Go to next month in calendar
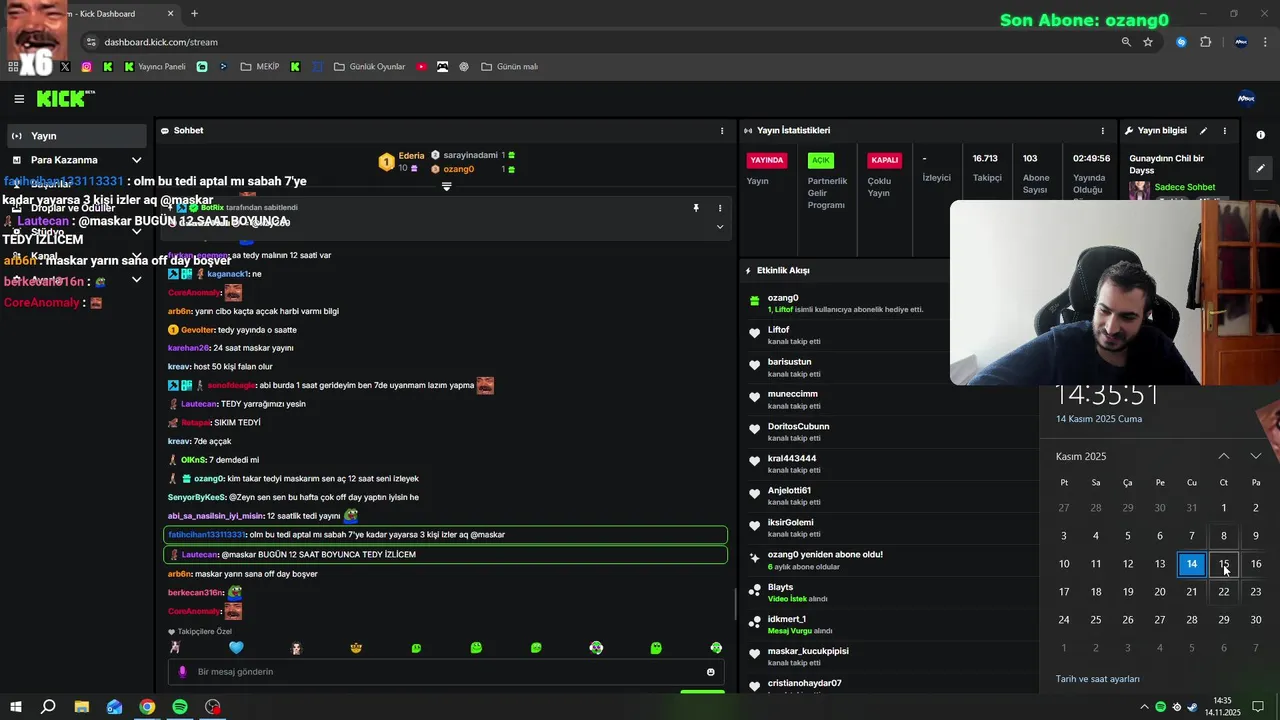1280x720 pixels. pos(1256,456)
